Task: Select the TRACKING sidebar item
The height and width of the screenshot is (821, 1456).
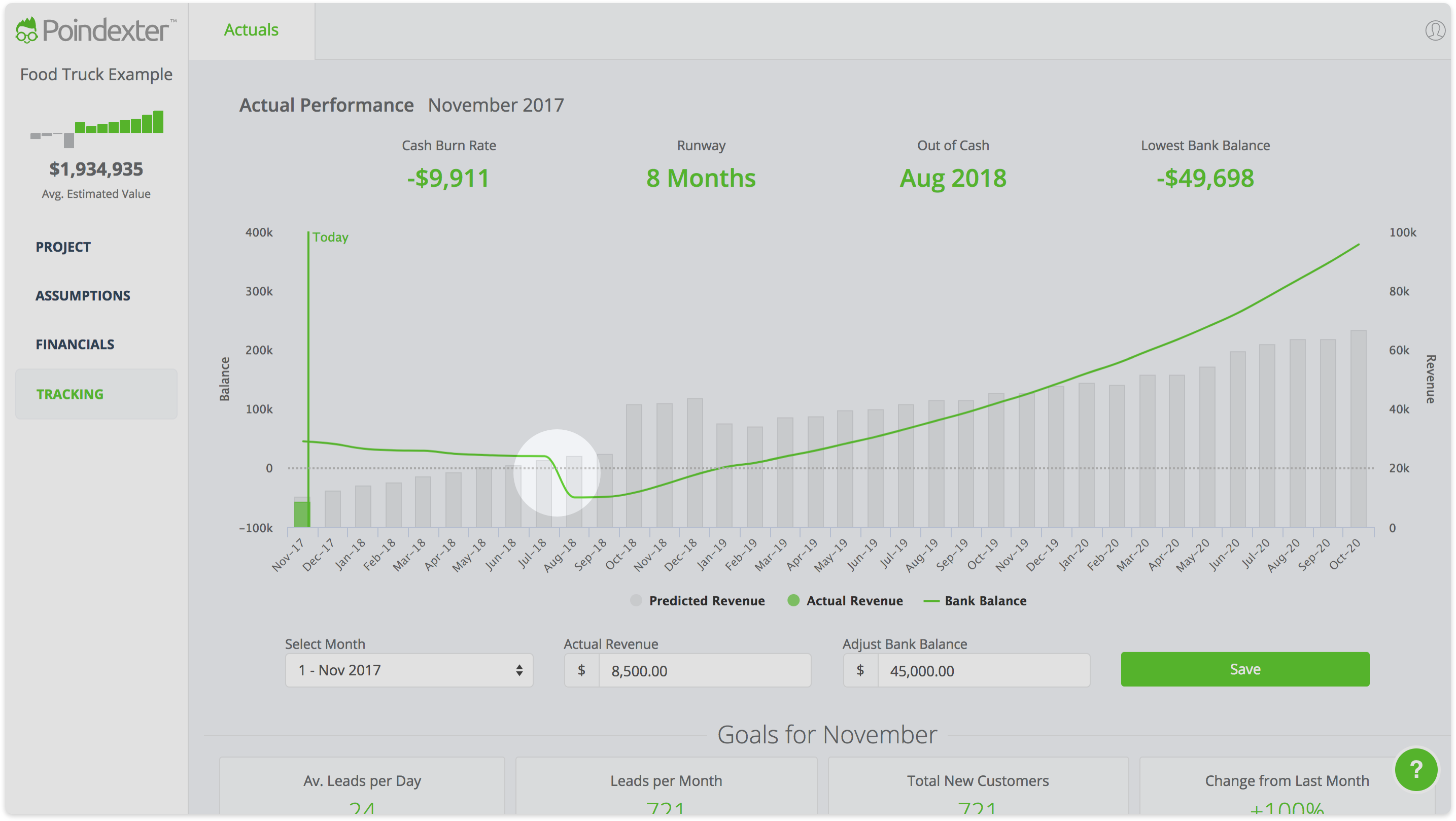Action: point(70,394)
